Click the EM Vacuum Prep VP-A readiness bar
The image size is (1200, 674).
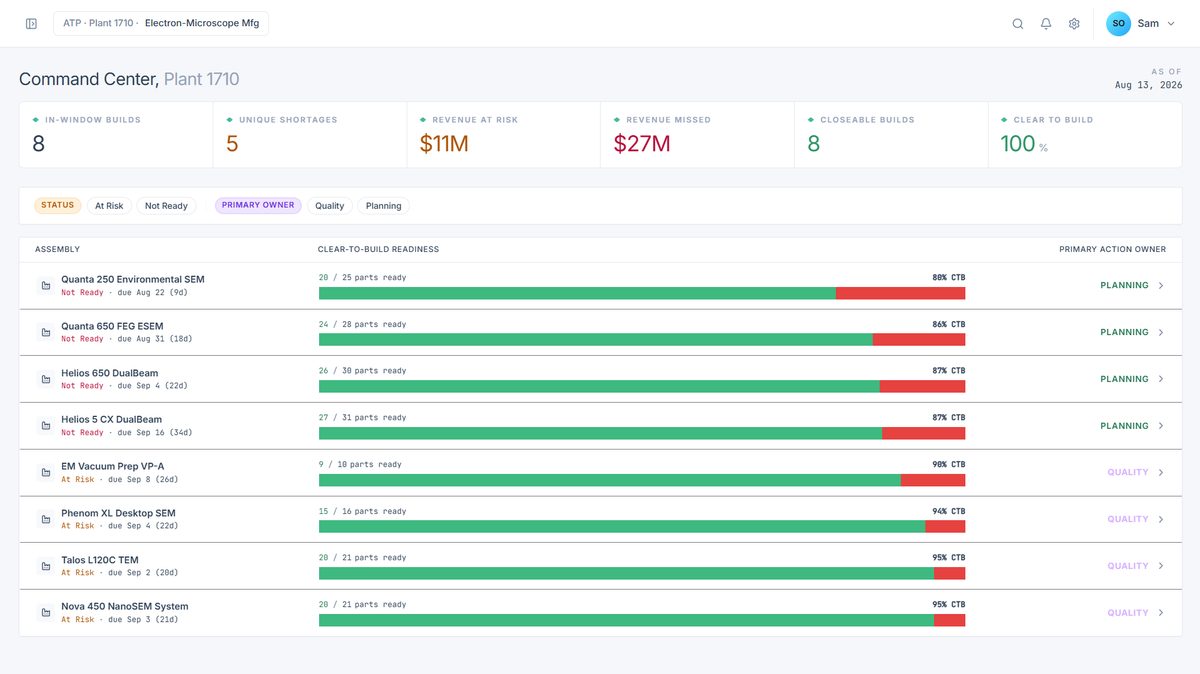pos(642,480)
